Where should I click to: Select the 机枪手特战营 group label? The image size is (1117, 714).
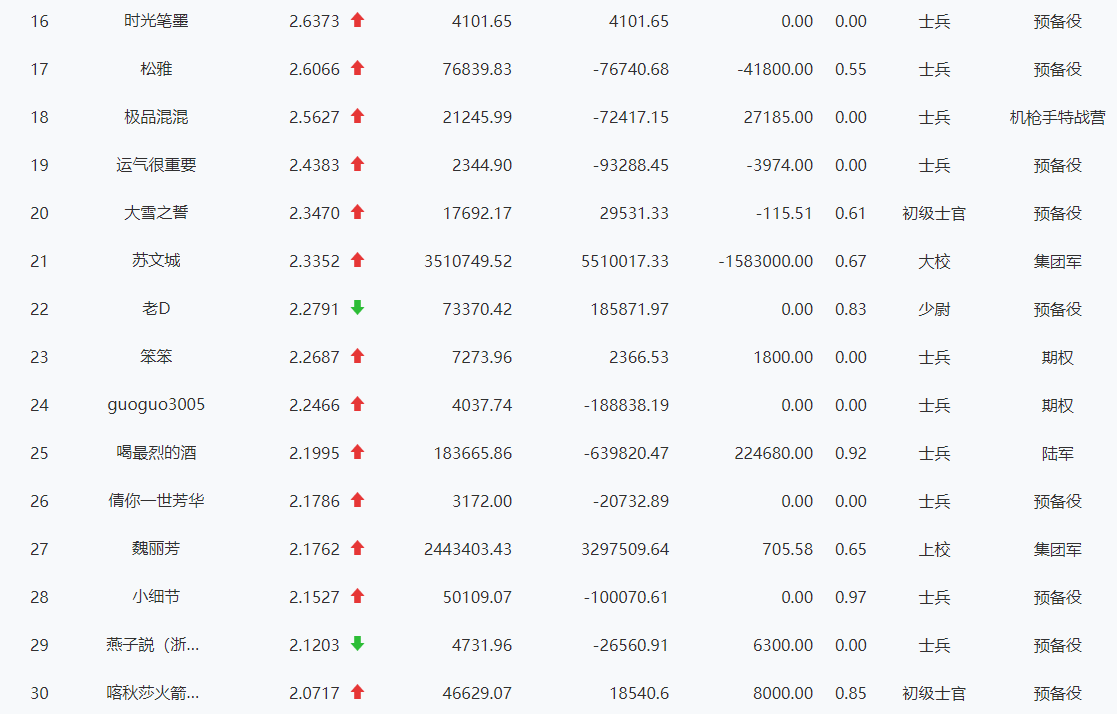click(1057, 117)
